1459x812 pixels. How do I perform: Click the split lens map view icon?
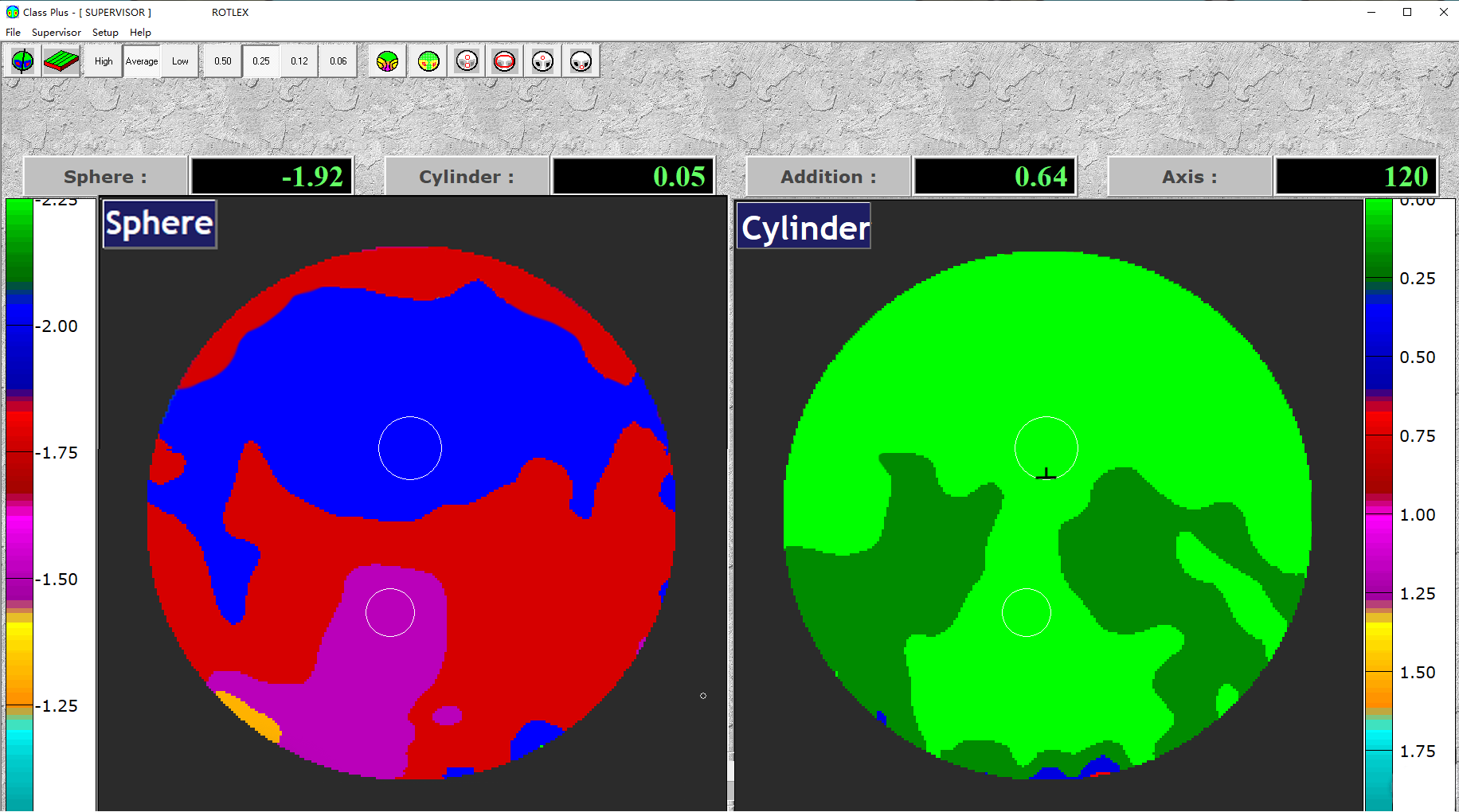[x=22, y=61]
